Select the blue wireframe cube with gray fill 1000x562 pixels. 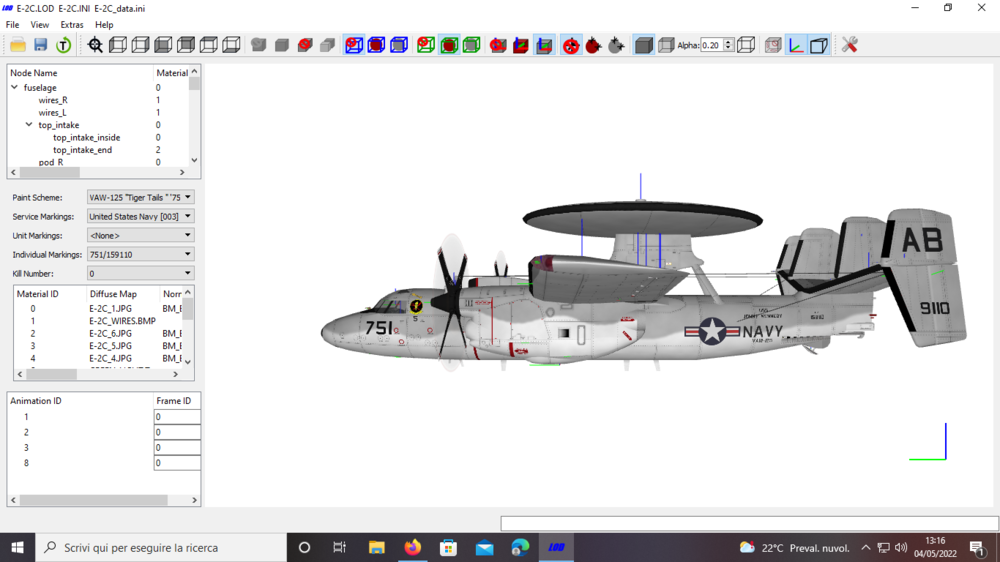point(399,45)
